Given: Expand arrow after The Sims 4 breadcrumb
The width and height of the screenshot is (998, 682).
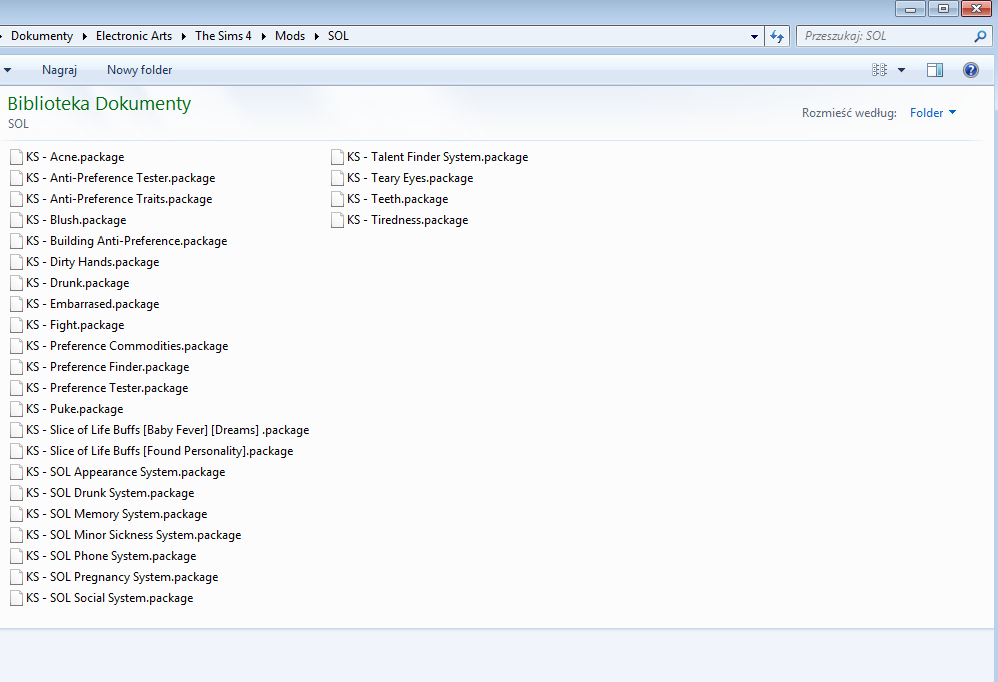Looking at the screenshot, I should [263, 36].
